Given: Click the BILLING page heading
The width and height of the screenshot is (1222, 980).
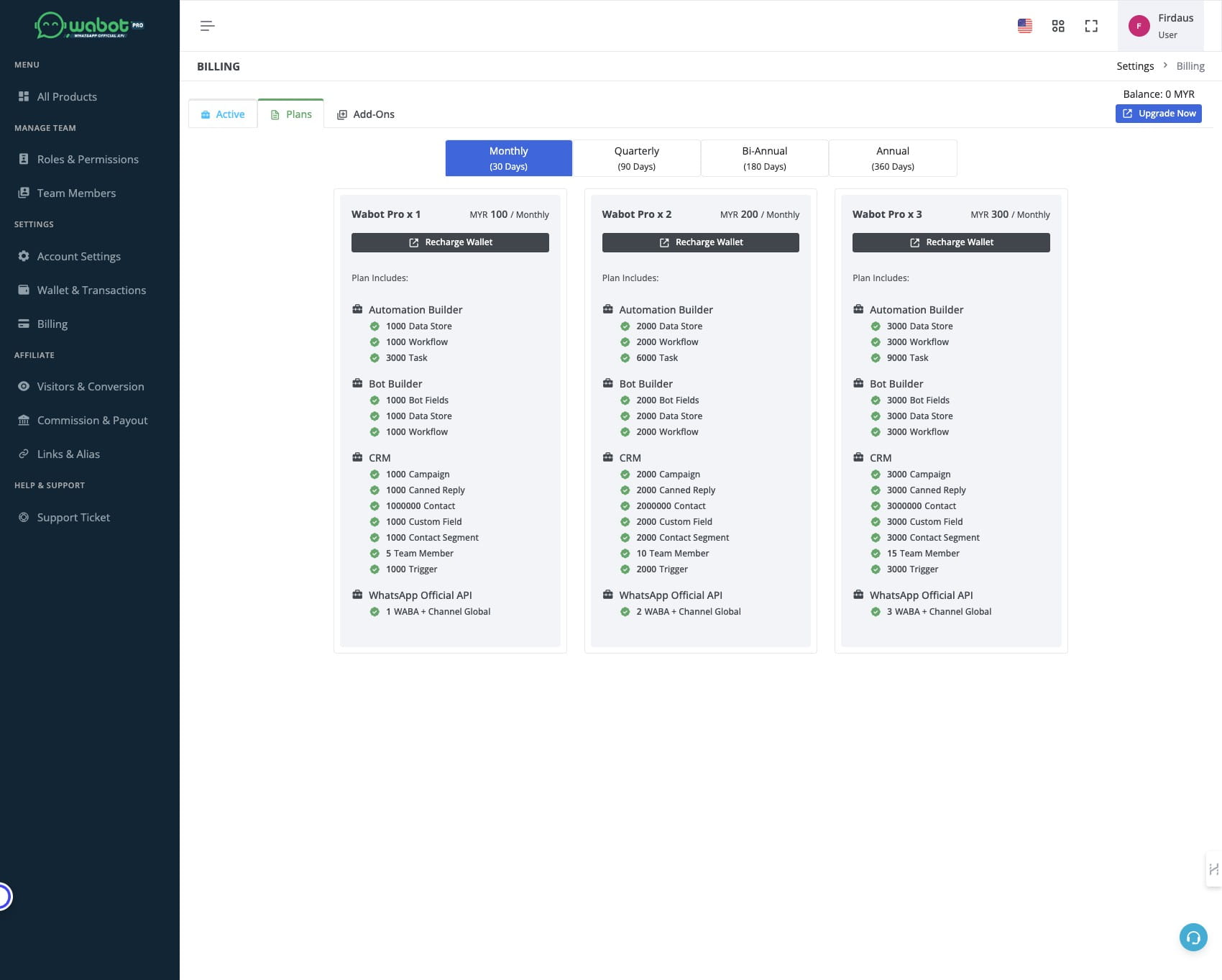Looking at the screenshot, I should tap(219, 66).
